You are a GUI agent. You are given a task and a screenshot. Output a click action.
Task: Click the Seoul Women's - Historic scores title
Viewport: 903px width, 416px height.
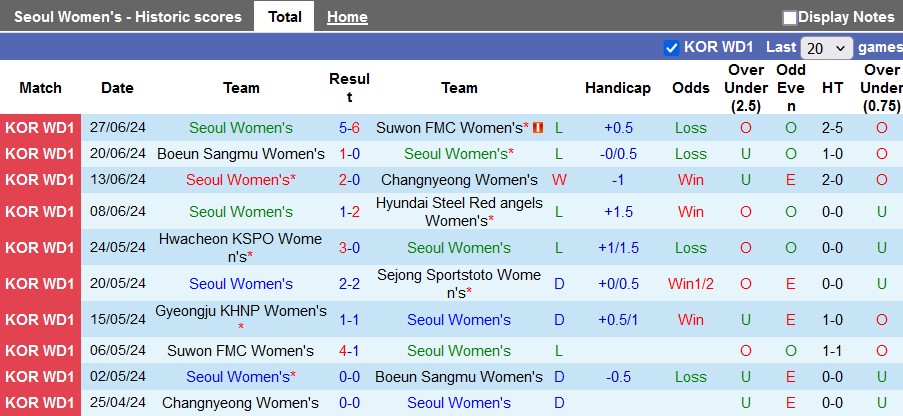point(128,17)
